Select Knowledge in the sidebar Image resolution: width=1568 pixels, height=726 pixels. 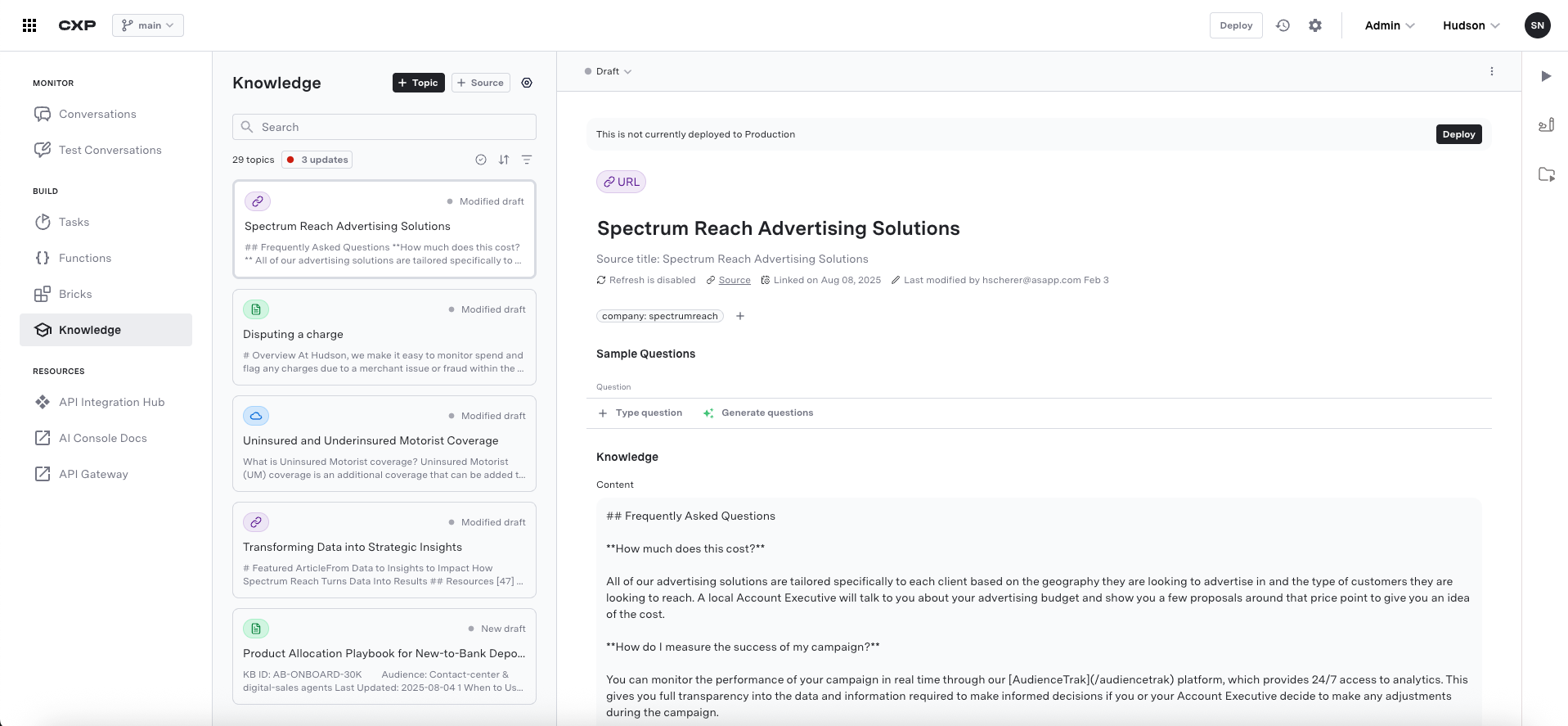point(106,330)
